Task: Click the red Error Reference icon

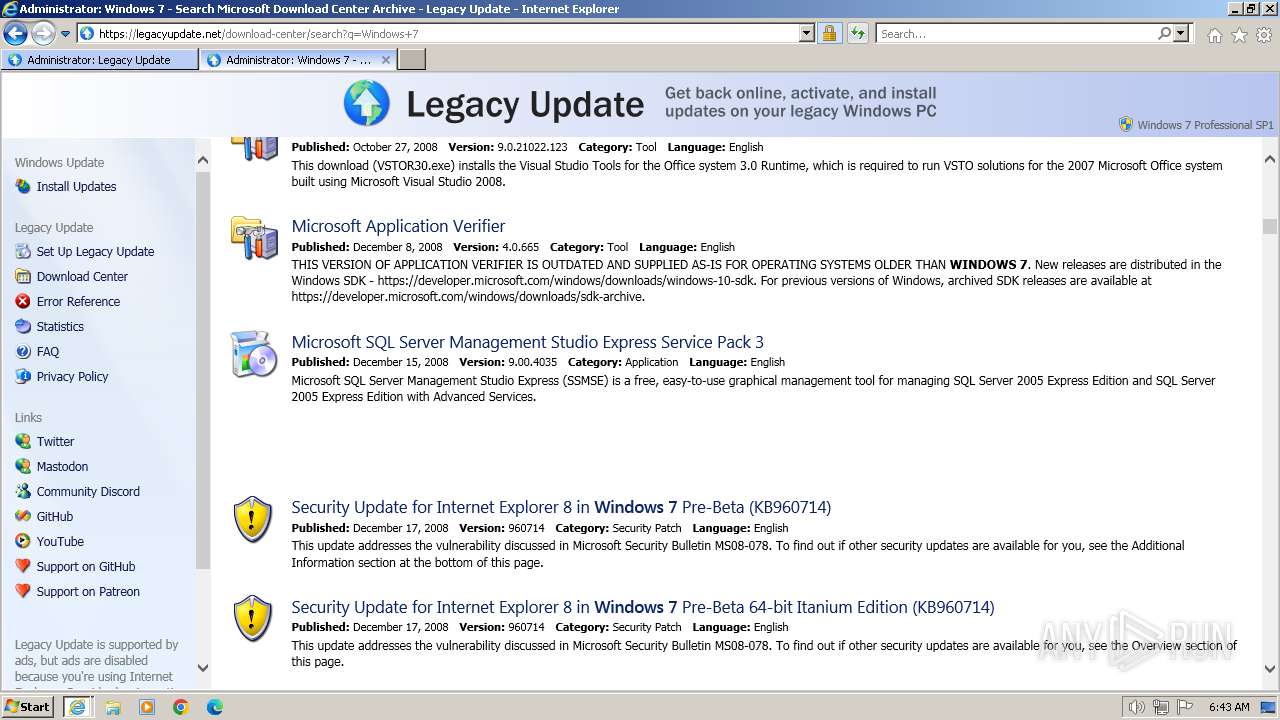Action: pyautogui.click(x=23, y=302)
